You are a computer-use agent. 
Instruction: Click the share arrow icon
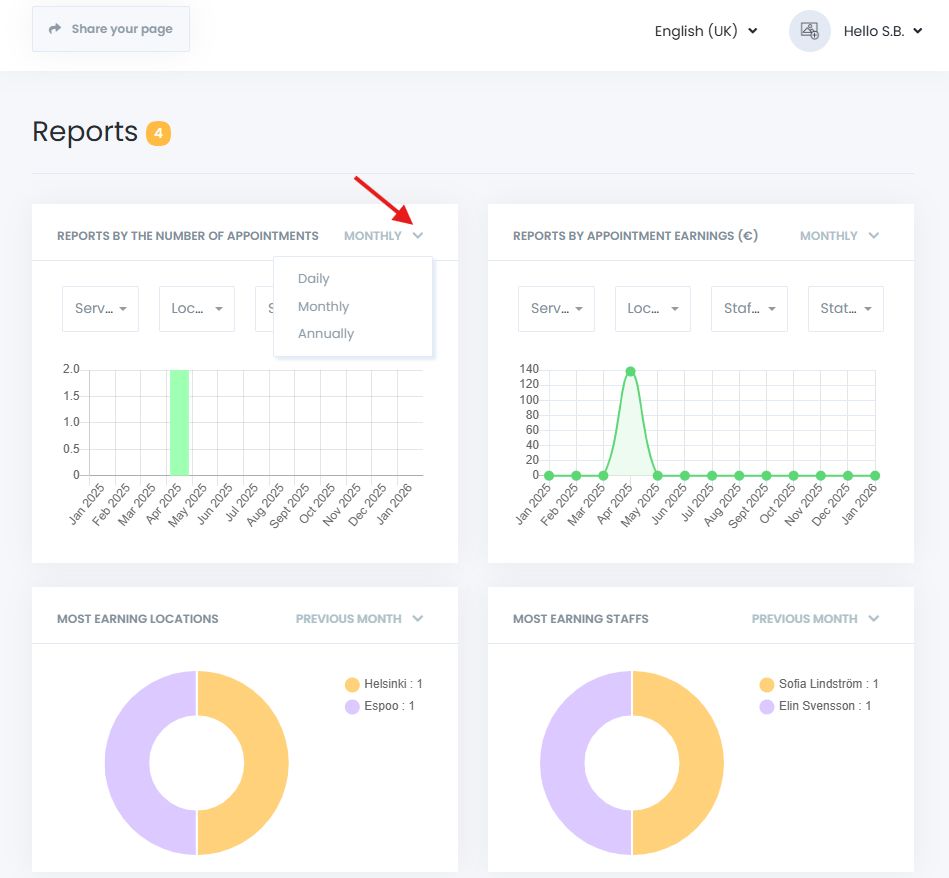[55, 29]
